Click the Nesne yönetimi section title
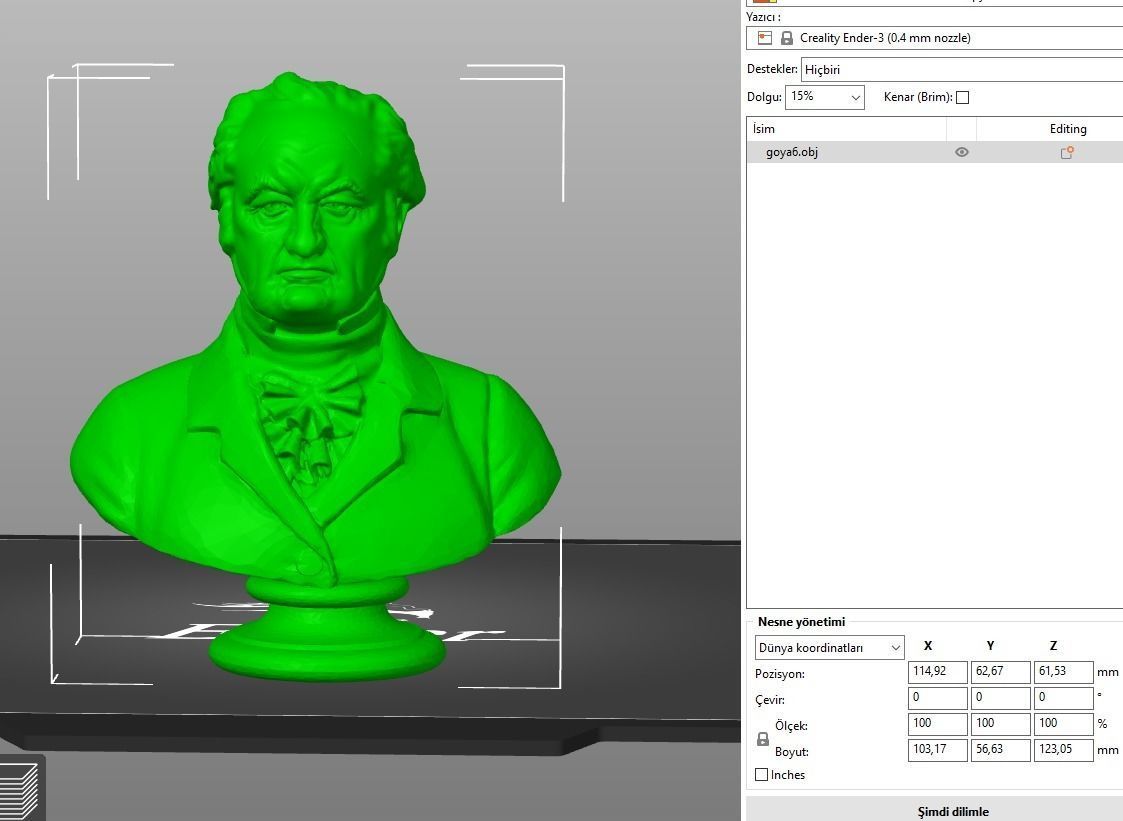 (x=801, y=622)
